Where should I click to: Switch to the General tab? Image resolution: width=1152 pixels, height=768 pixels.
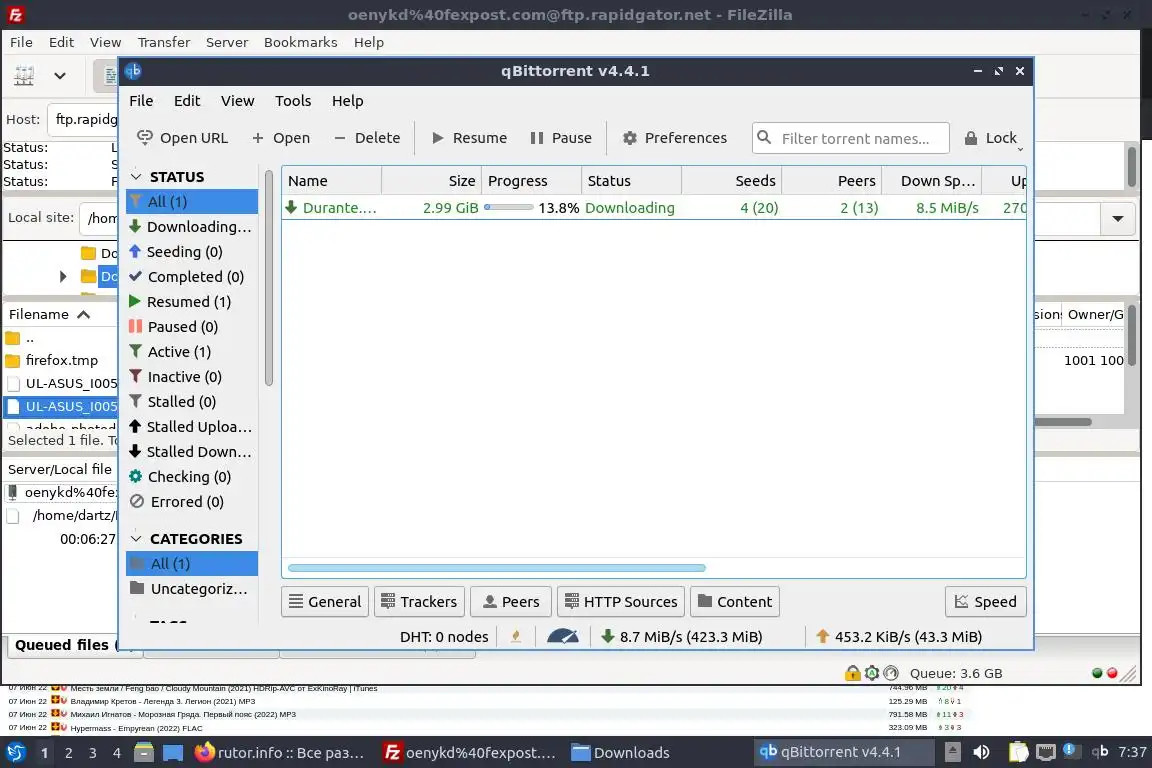(x=325, y=602)
